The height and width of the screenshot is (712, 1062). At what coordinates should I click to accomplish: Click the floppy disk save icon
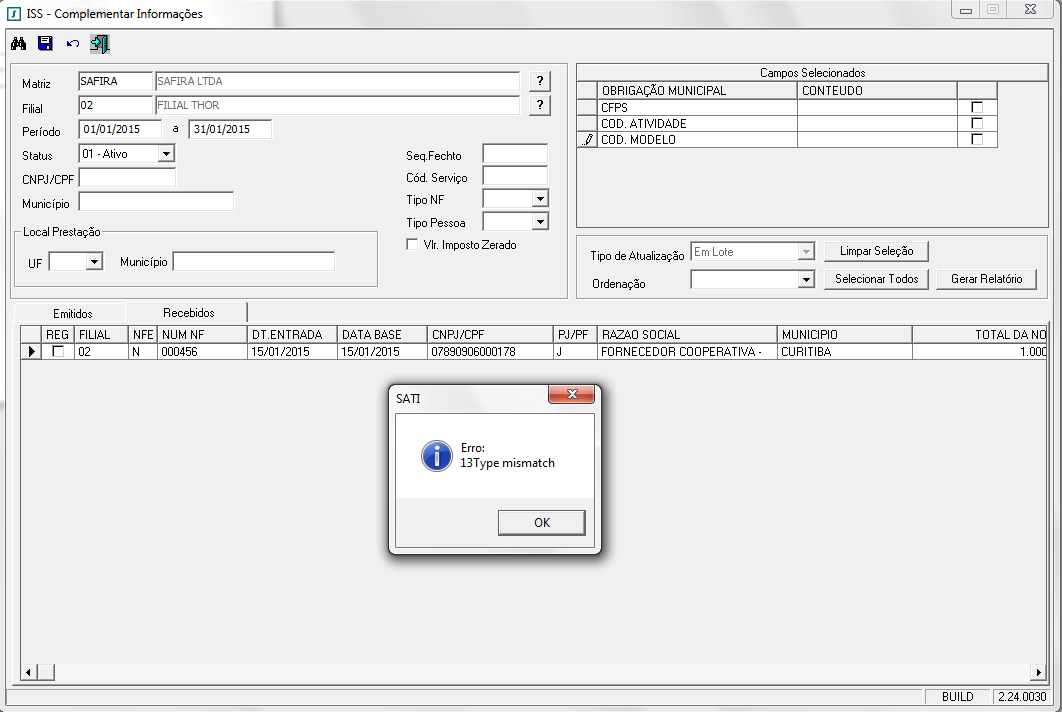point(45,44)
